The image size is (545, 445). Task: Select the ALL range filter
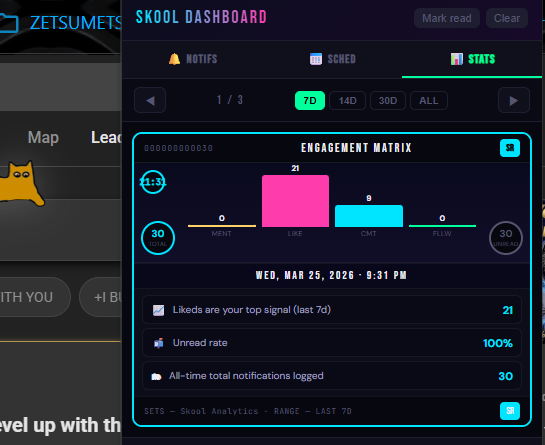pos(429,100)
